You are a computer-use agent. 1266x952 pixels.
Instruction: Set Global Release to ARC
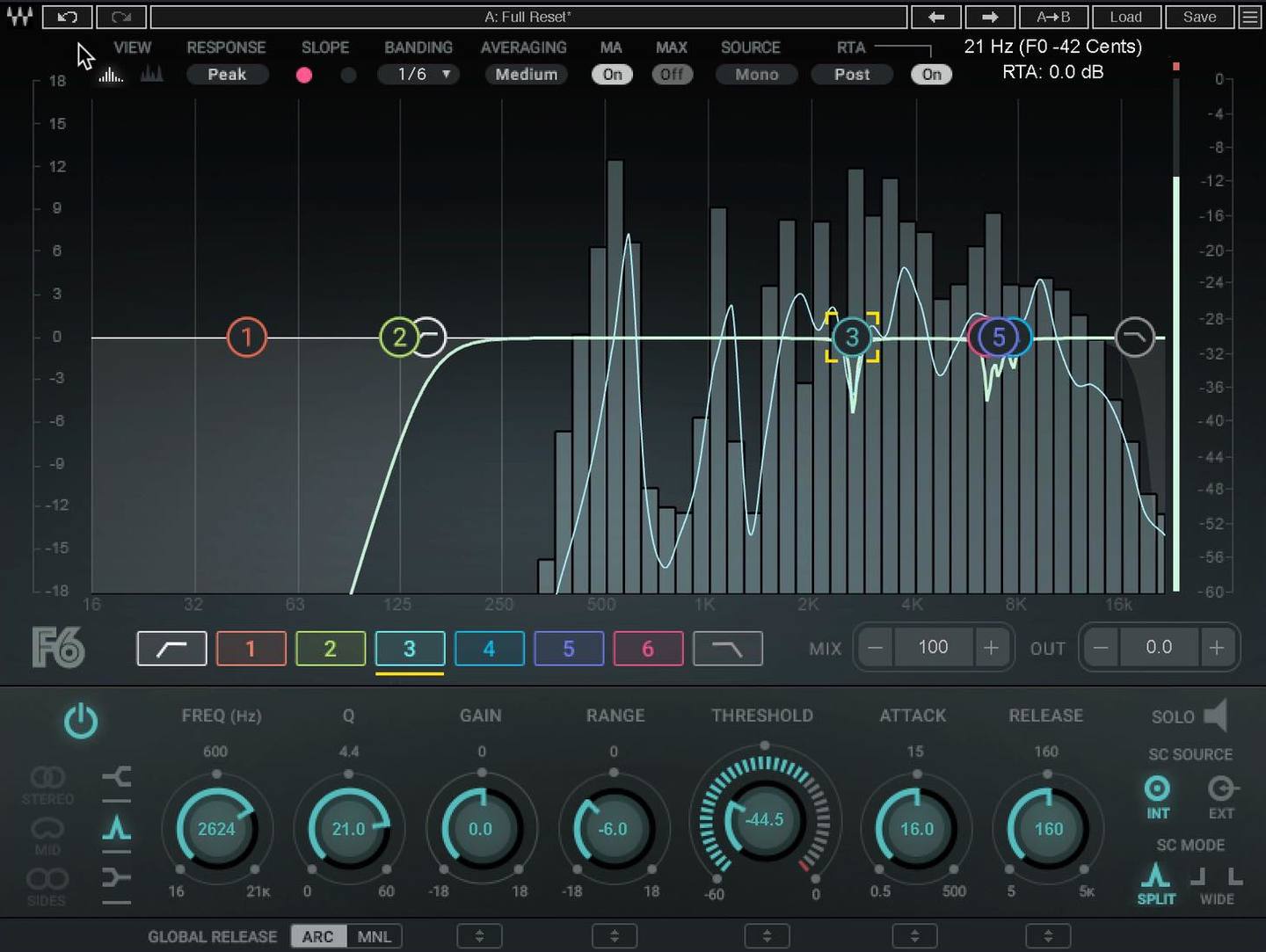(x=318, y=936)
